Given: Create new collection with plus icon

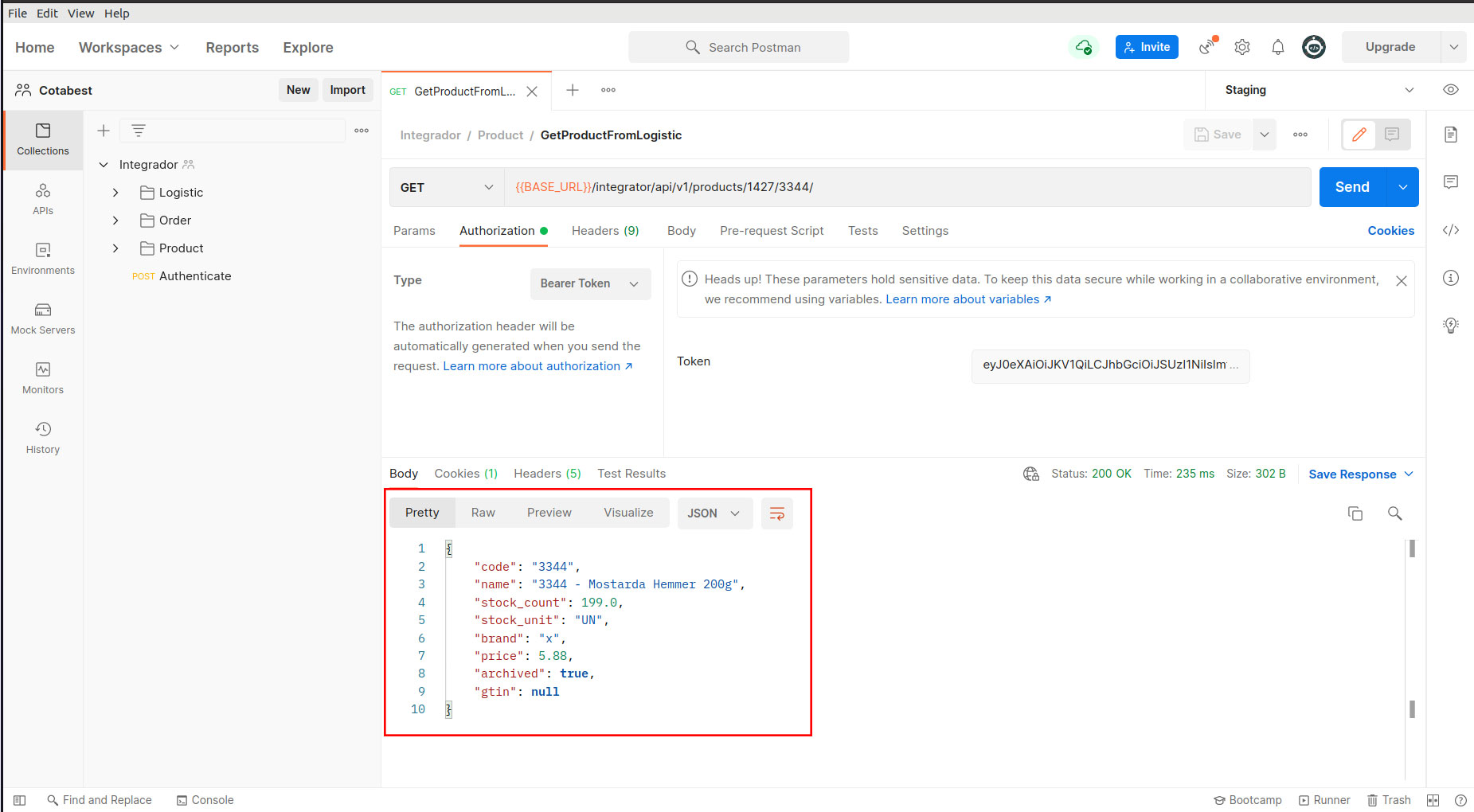Looking at the screenshot, I should (104, 131).
